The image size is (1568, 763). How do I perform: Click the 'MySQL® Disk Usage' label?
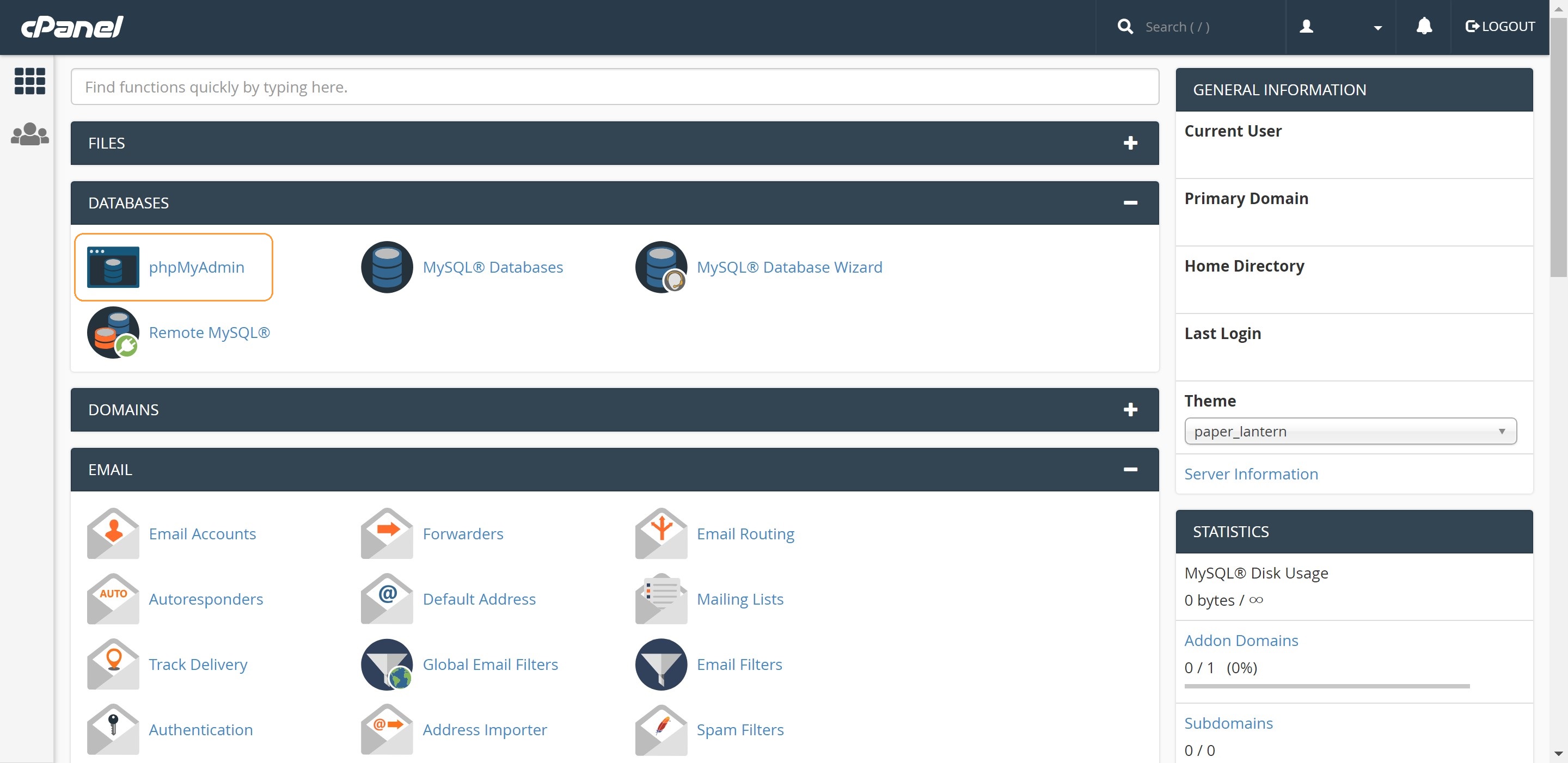point(1257,573)
